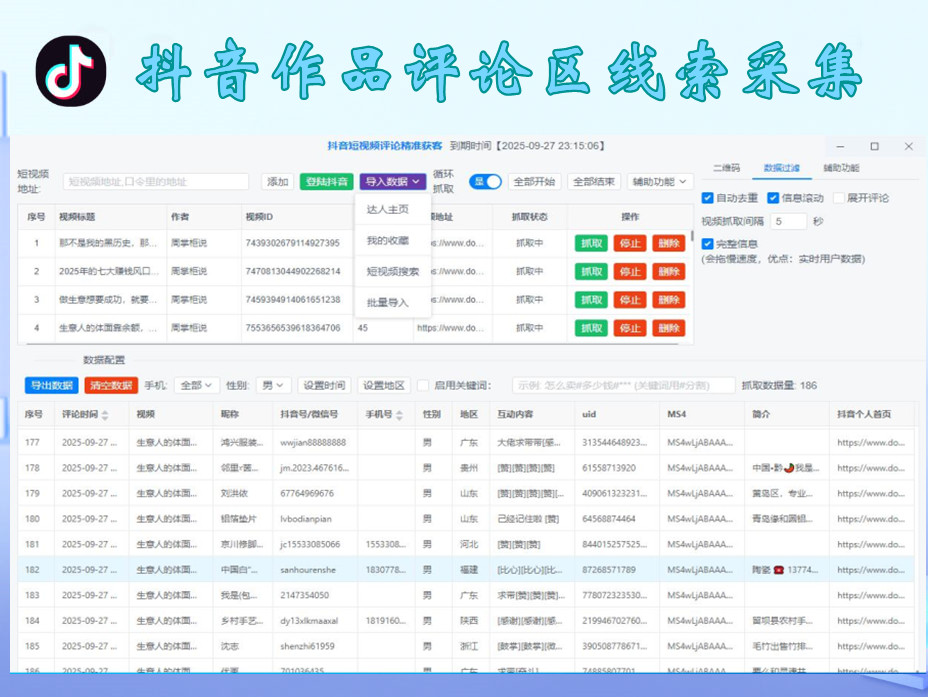Click the 抖音号 cell lvbodianpian
Image resolution: width=928 pixels, height=697 pixels.
[x=306, y=519]
